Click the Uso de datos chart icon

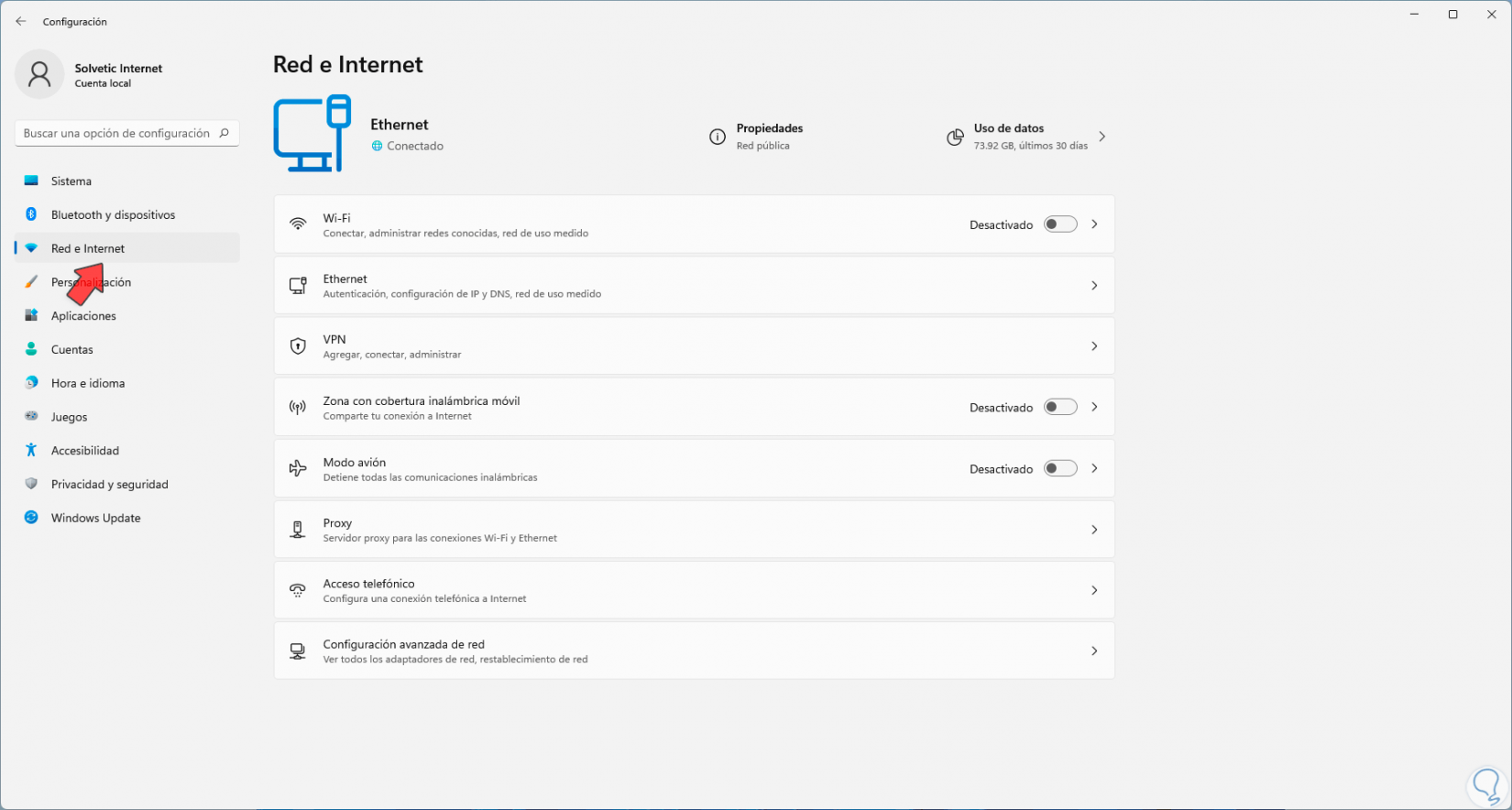[955, 137]
